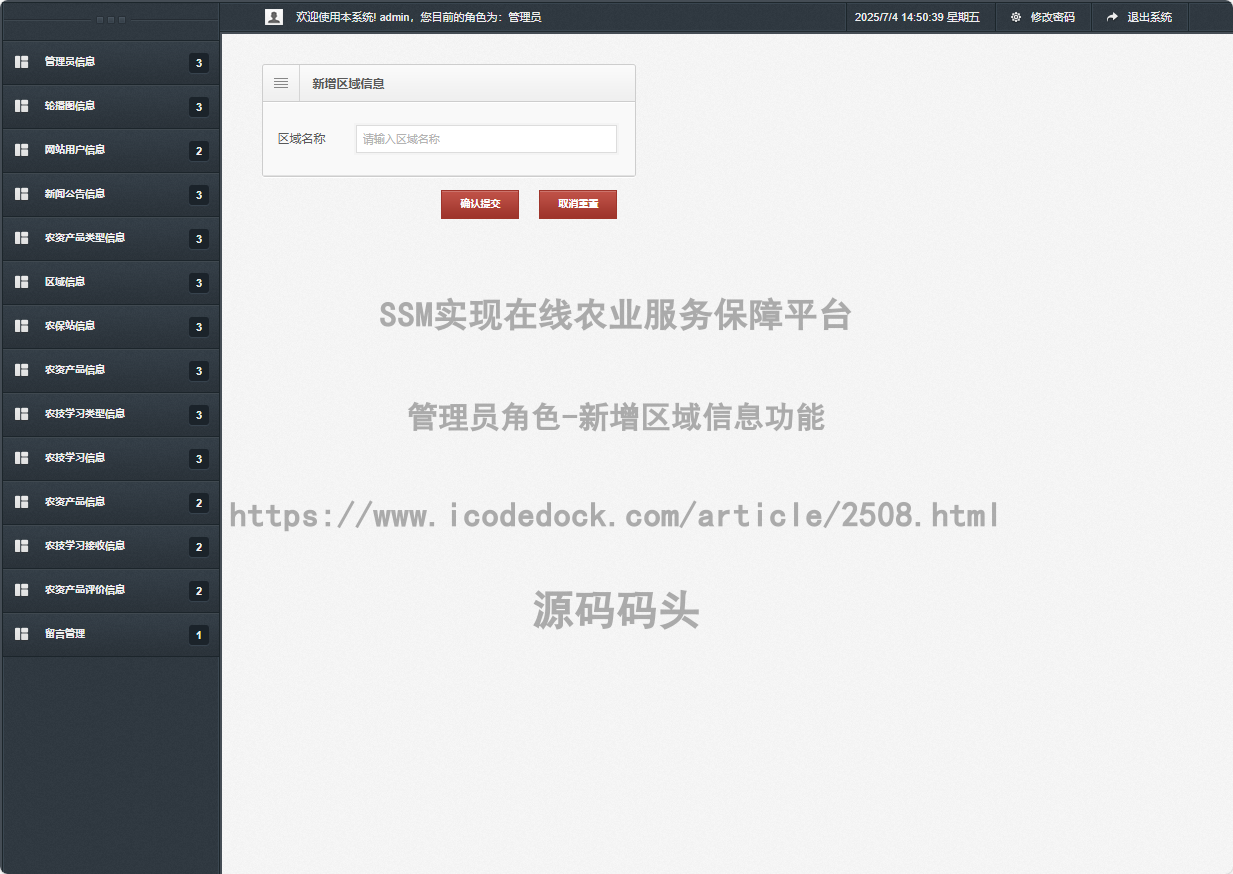Open the 新闻公告信息 menu
The image size is (1233, 874).
[x=110, y=194]
